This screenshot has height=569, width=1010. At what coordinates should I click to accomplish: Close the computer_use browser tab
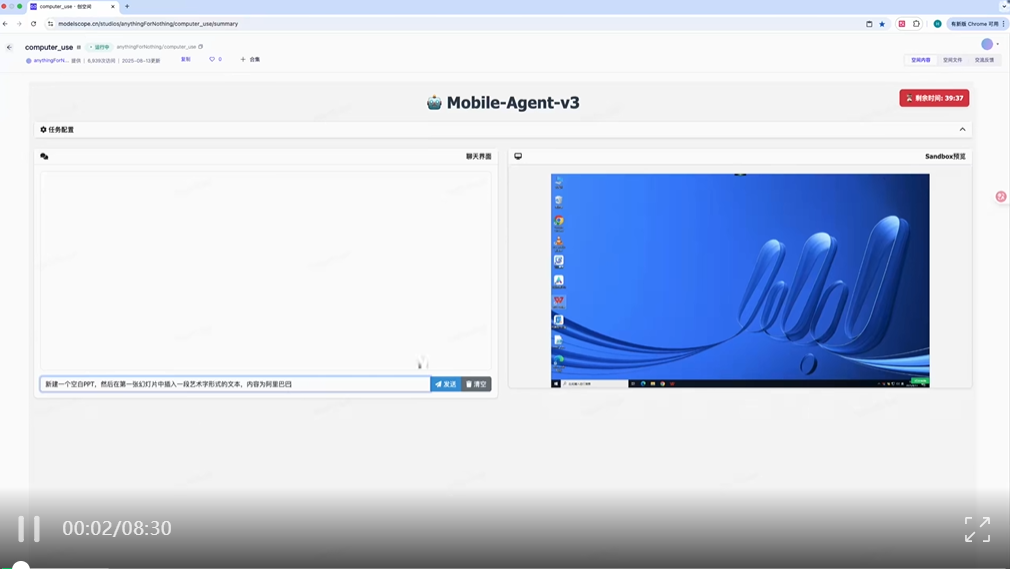pyautogui.click(x=113, y=6)
